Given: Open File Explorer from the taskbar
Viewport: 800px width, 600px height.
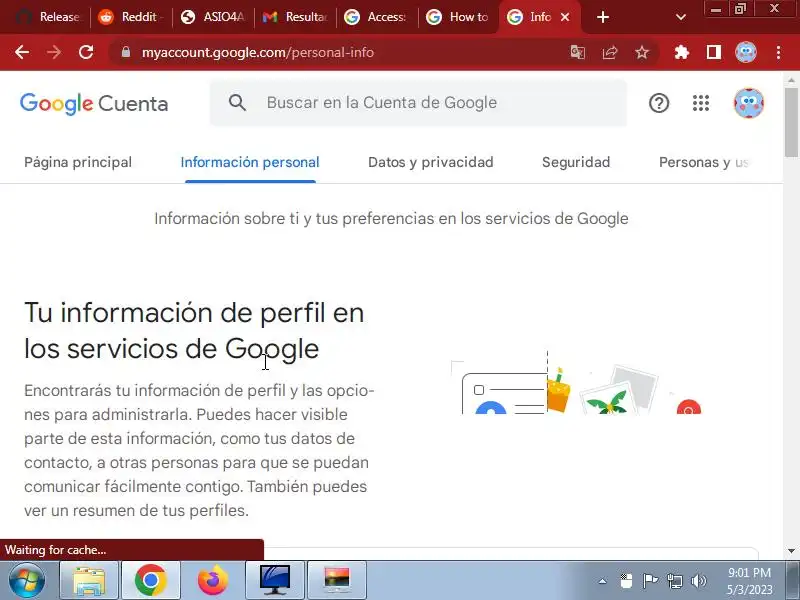Looking at the screenshot, I should [89, 581].
